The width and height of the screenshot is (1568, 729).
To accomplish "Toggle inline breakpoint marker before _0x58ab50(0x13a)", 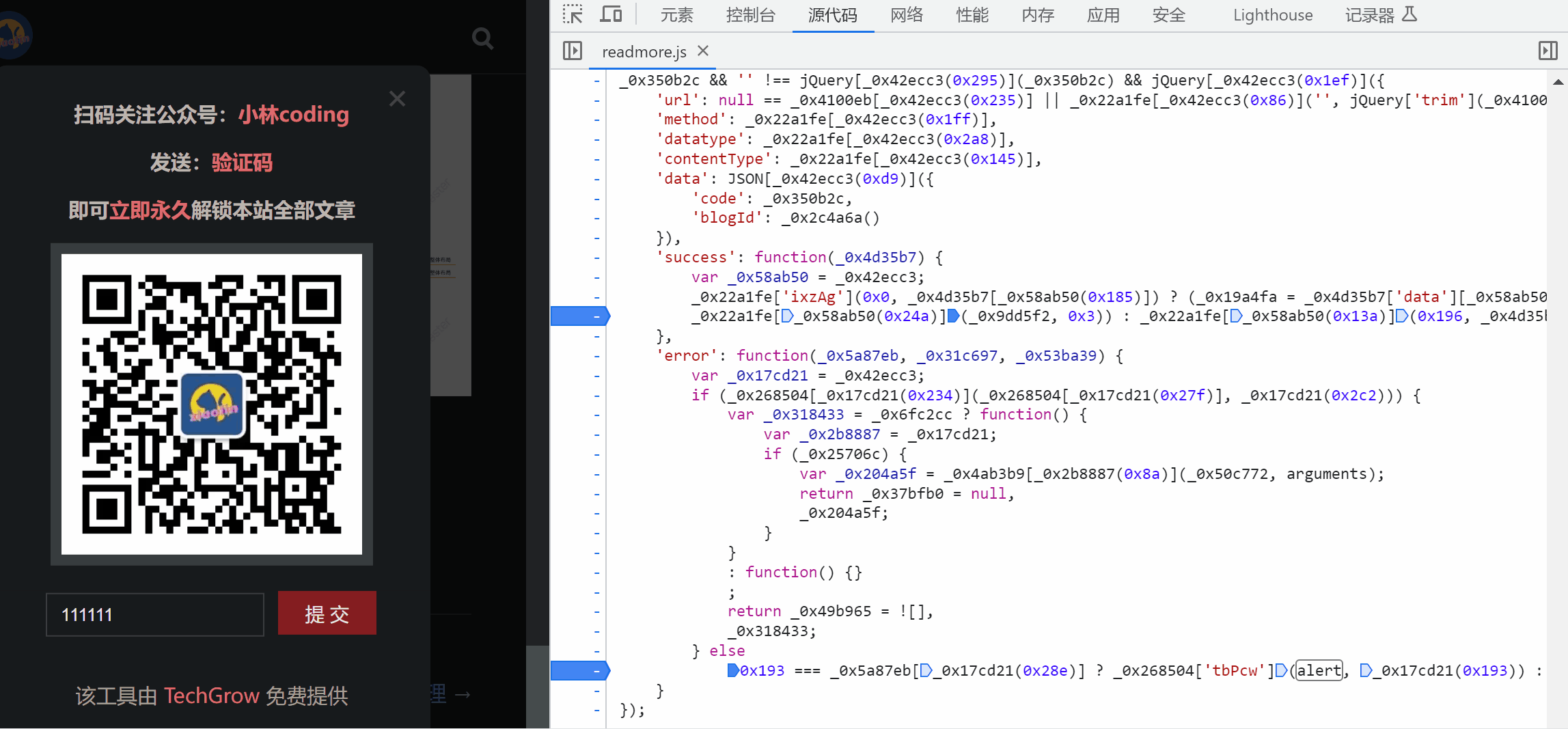I will [x=1236, y=316].
